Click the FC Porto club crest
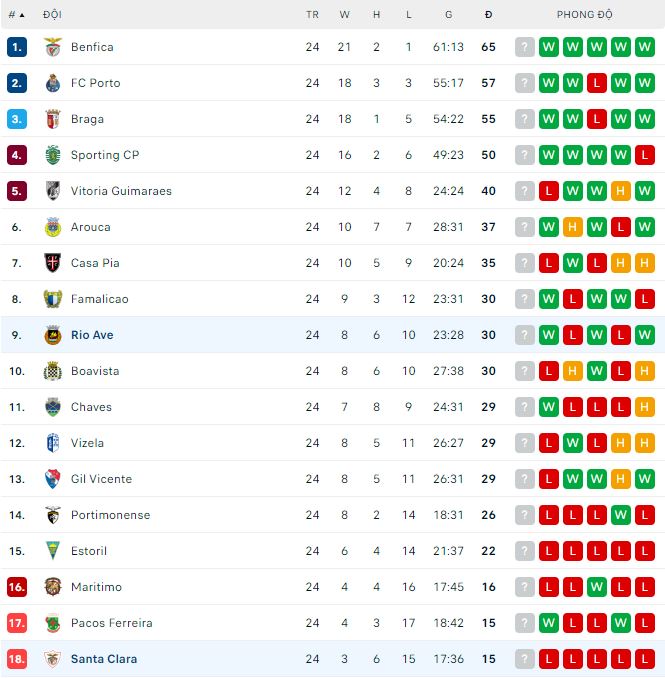 [x=53, y=83]
